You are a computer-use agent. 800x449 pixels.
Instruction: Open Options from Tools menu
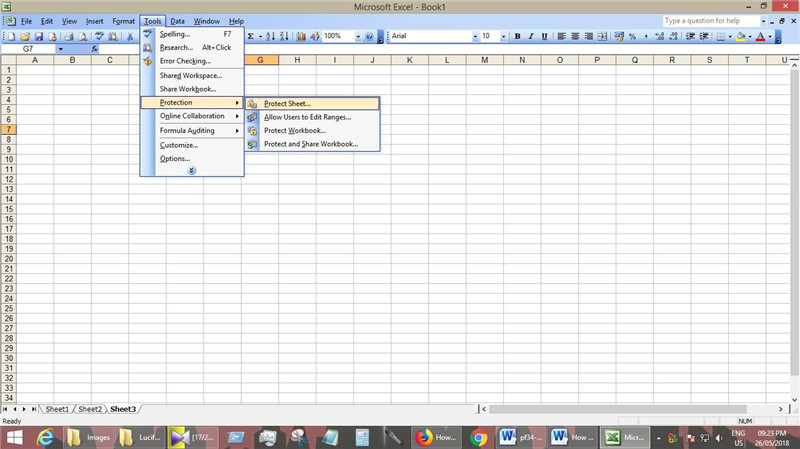point(192,159)
